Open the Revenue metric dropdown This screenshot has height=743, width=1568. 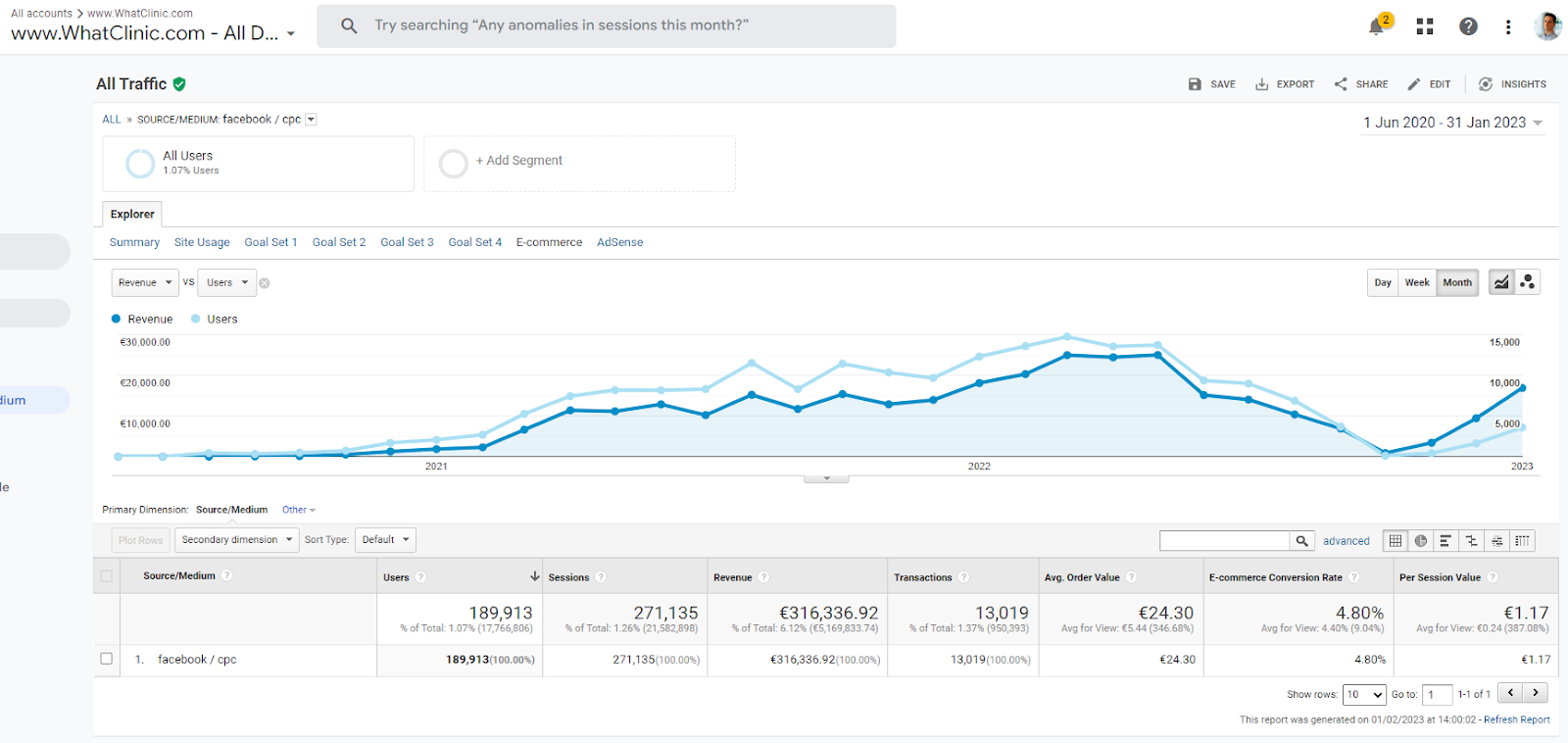point(145,282)
